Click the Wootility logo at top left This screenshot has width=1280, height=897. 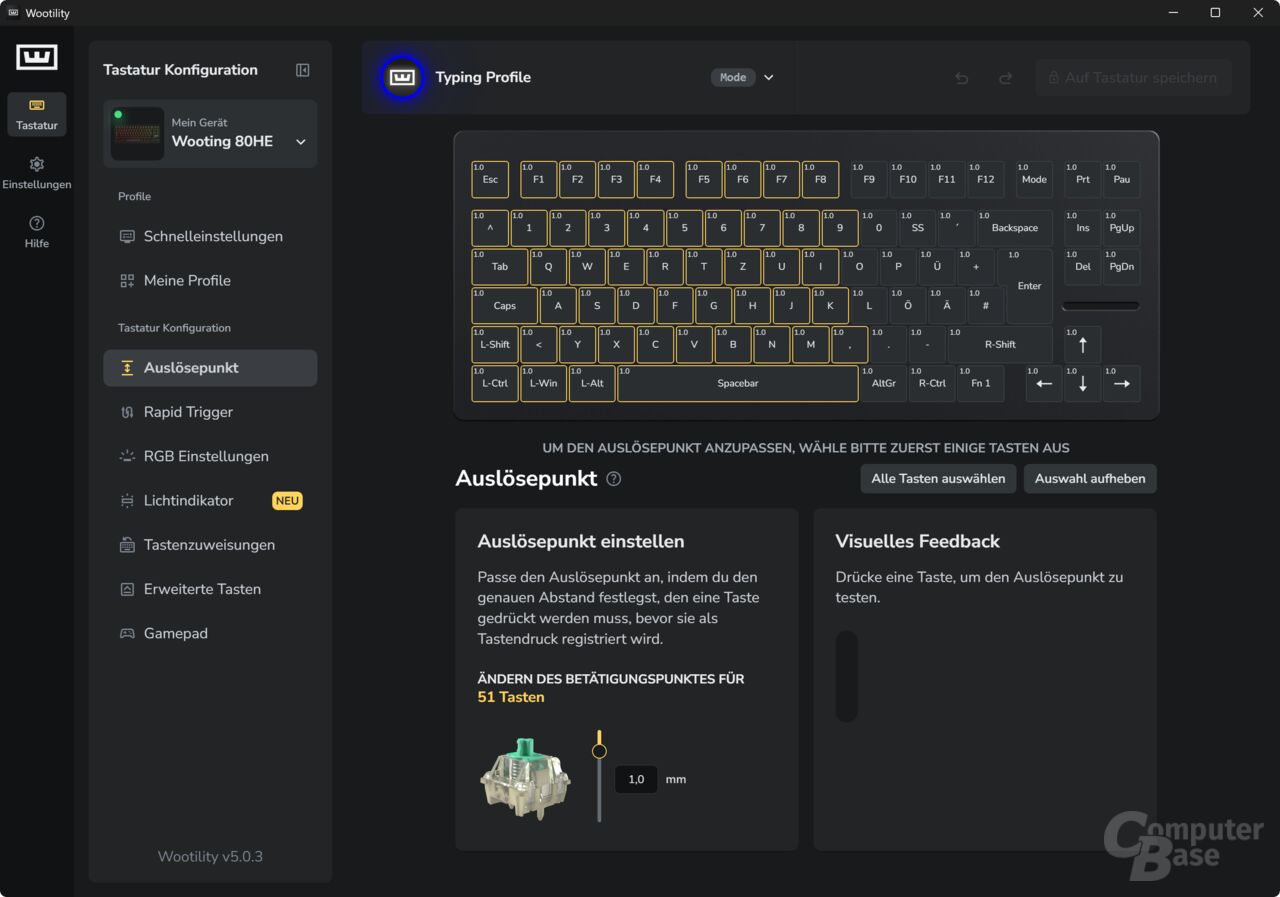(37, 57)
